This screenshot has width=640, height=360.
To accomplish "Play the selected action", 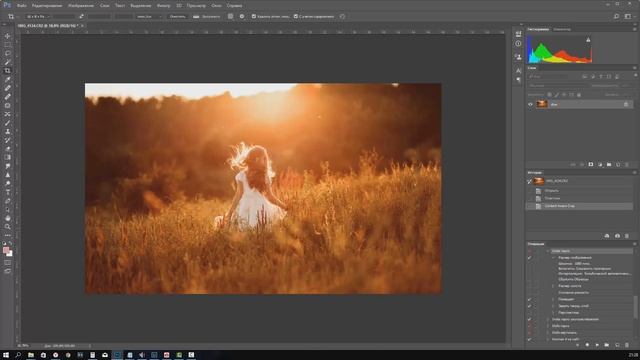I will pyautogui.click(x=597, y=345).
